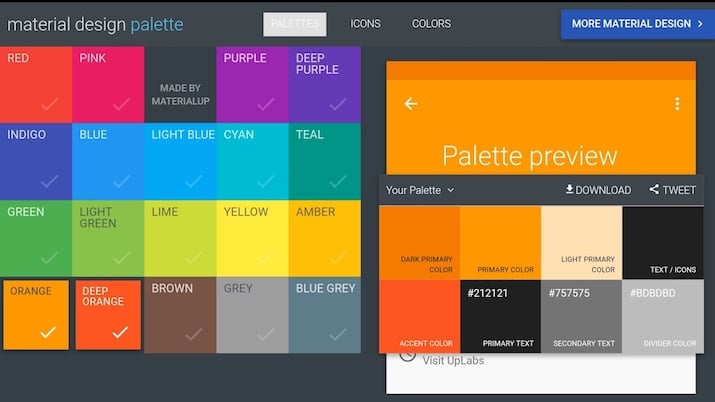This screenshot has height=402, width=715.
Task: Click the dropdown arrow beside Your Palette
Action: 451,190
